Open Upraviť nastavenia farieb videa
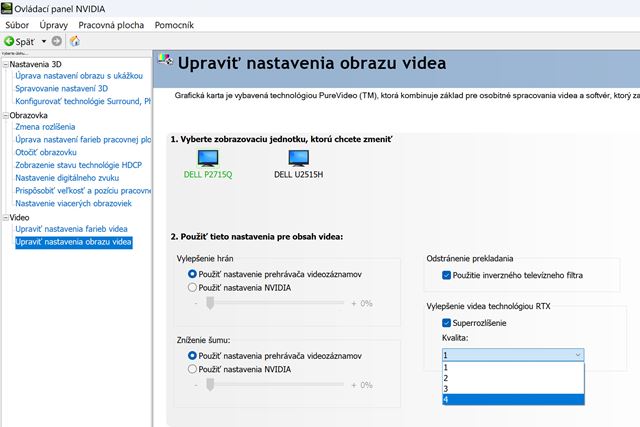 71,229
